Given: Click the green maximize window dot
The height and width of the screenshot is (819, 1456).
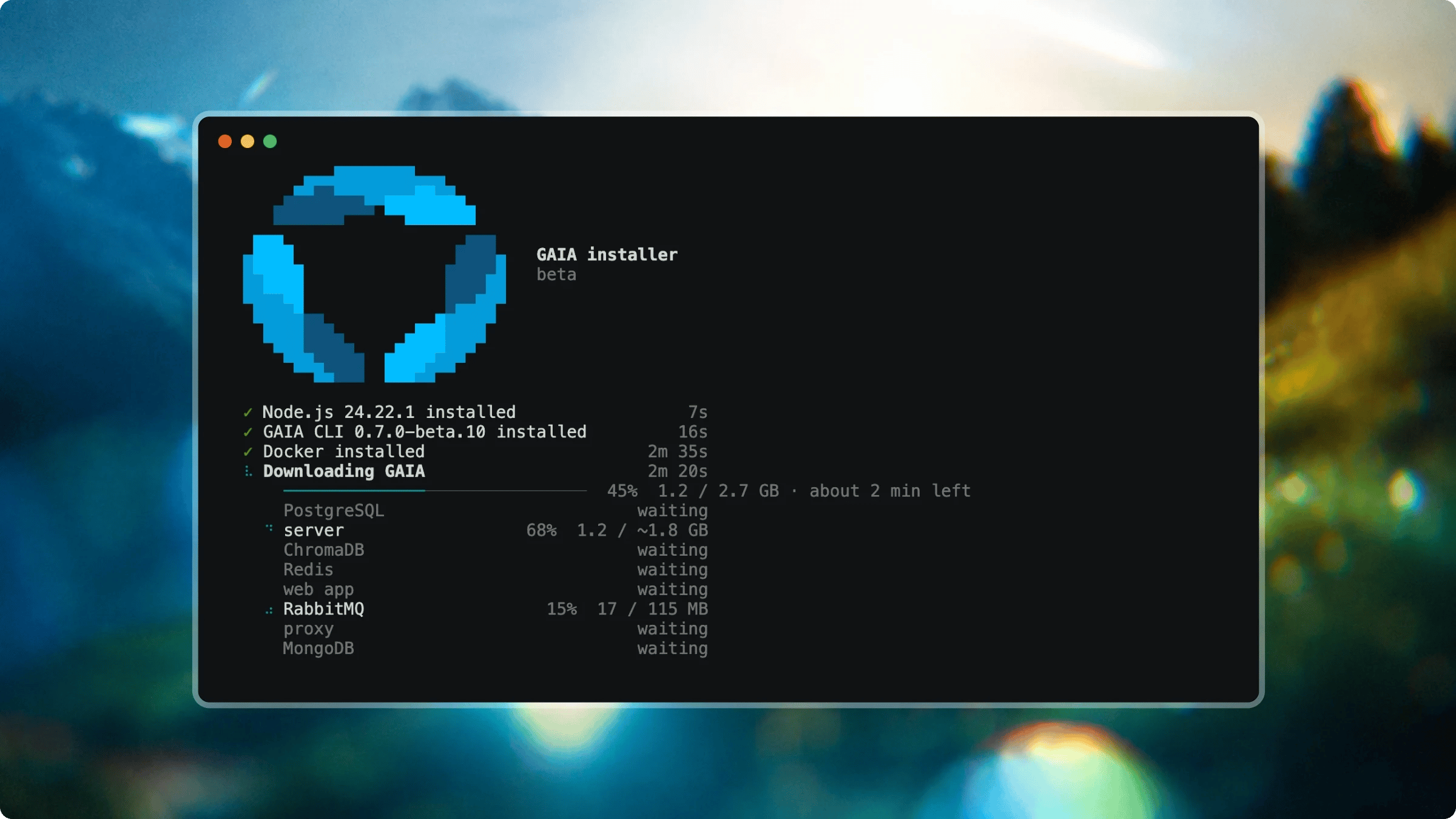Looking at the screenshot, I should click(270, 141).
